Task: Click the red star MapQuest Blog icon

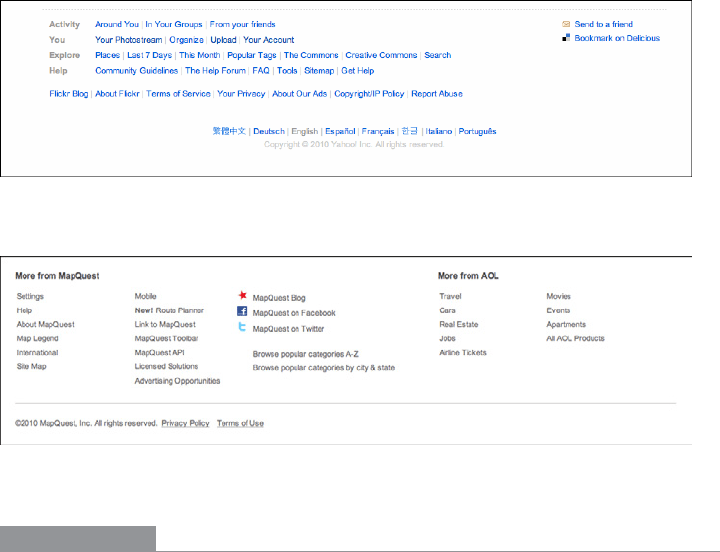Action: (242, 296)
